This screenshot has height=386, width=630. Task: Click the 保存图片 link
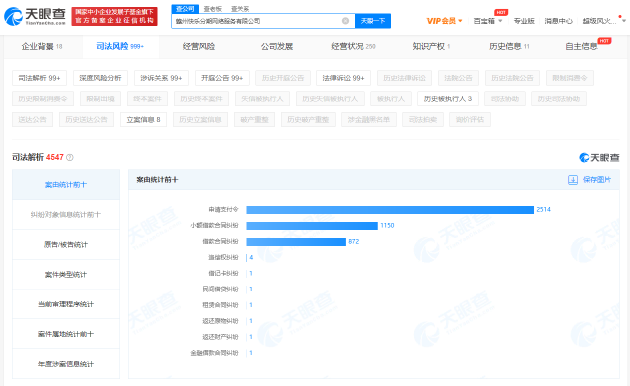tap(597, 180)
